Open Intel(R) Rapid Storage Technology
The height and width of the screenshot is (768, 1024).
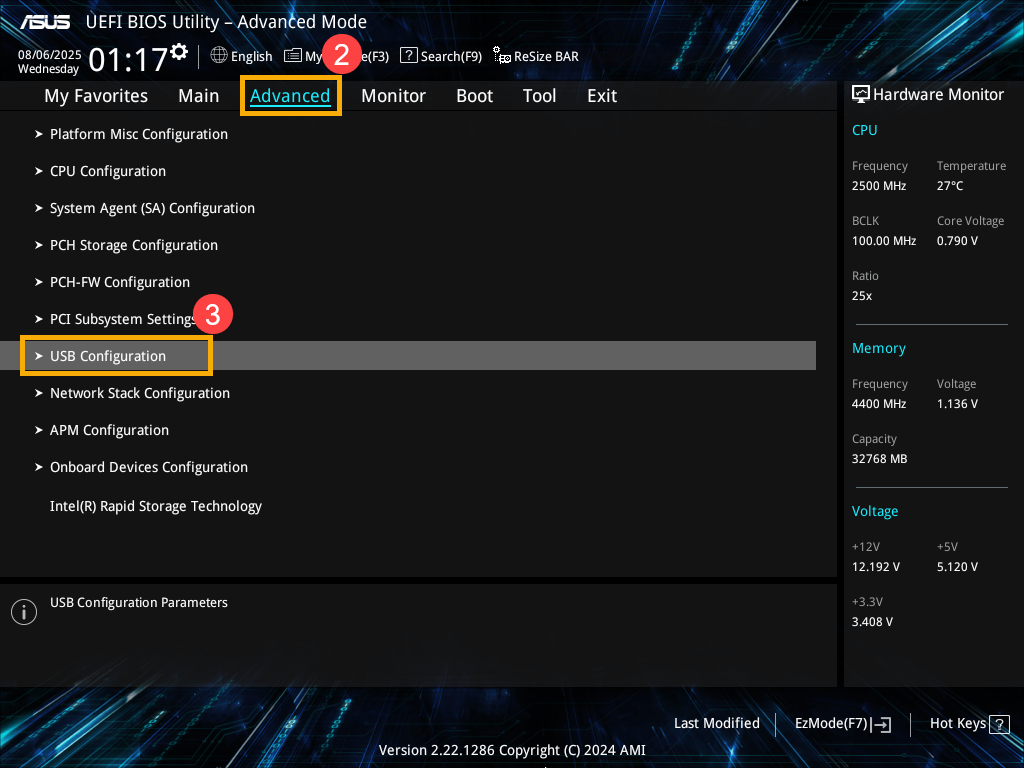(155, 506)
